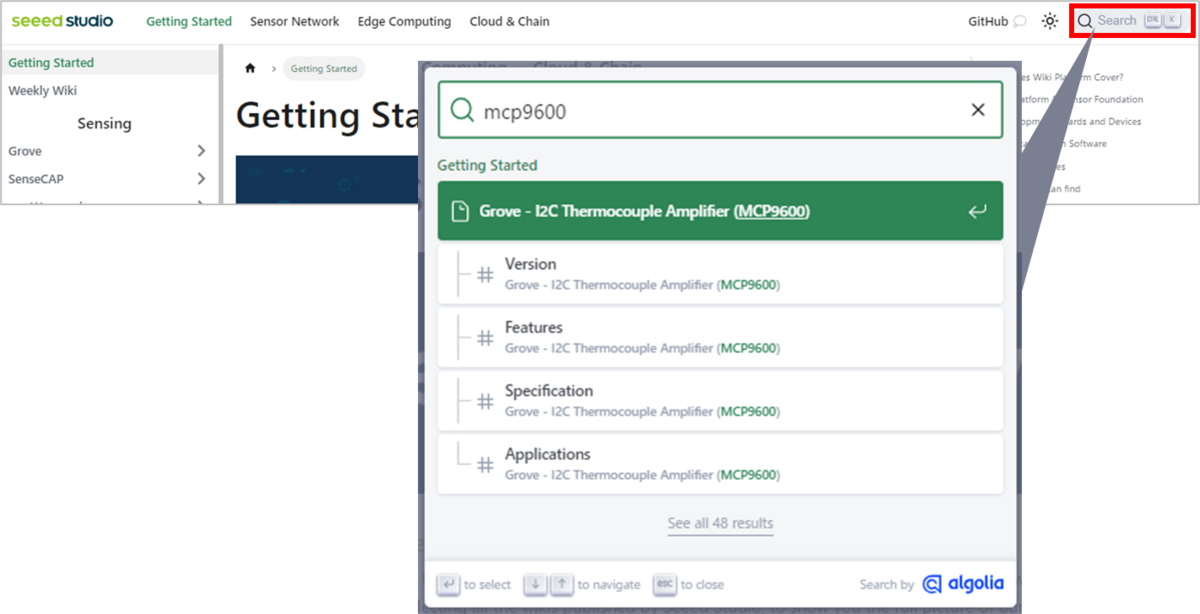This screenshot has width=1200, height=614.
Task: Click the hash icon beside Applications
Action: pos(485,464)
